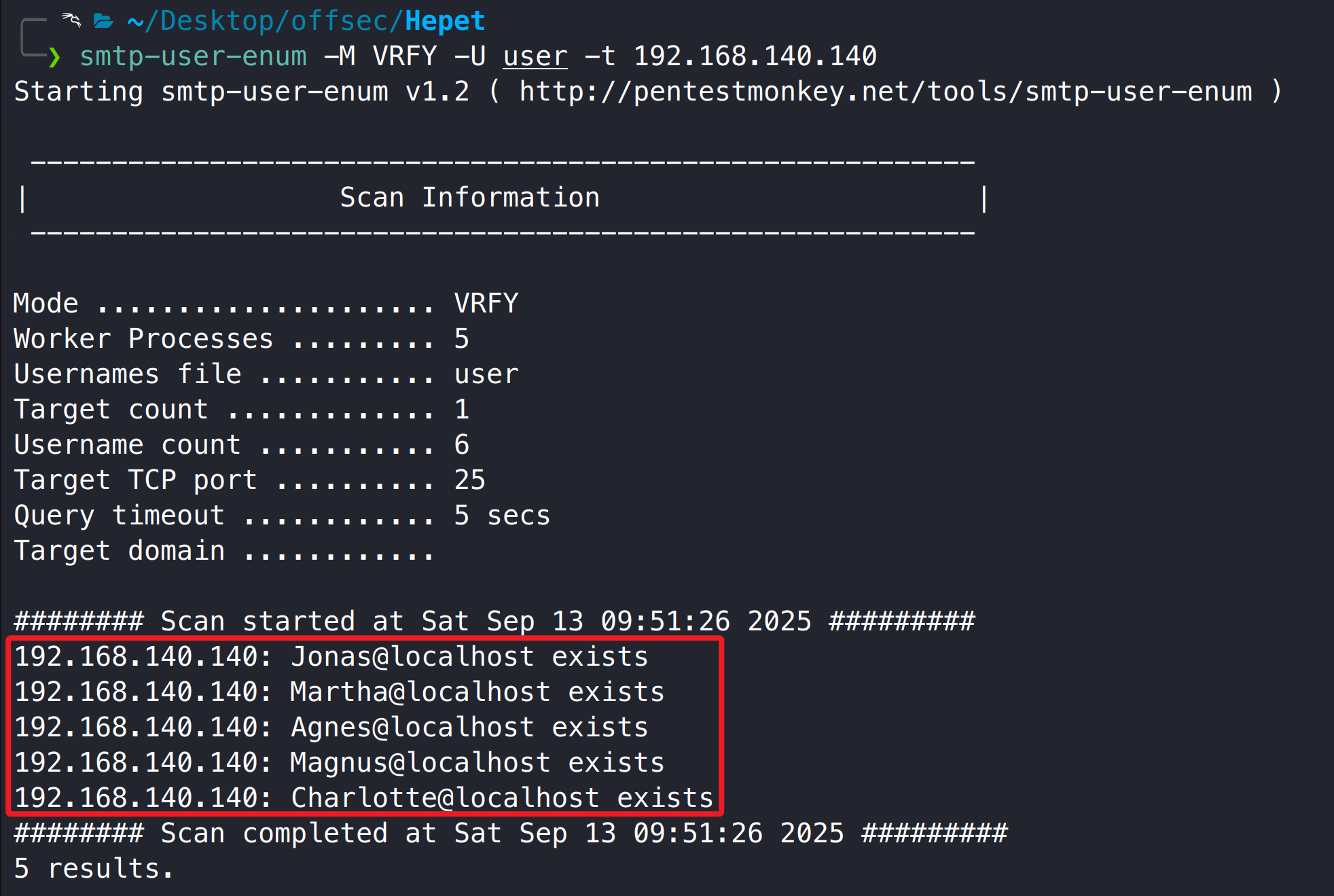Click the underlined user argument in the command
This screenshot has width=1334, height=896.
coord(535,56)
